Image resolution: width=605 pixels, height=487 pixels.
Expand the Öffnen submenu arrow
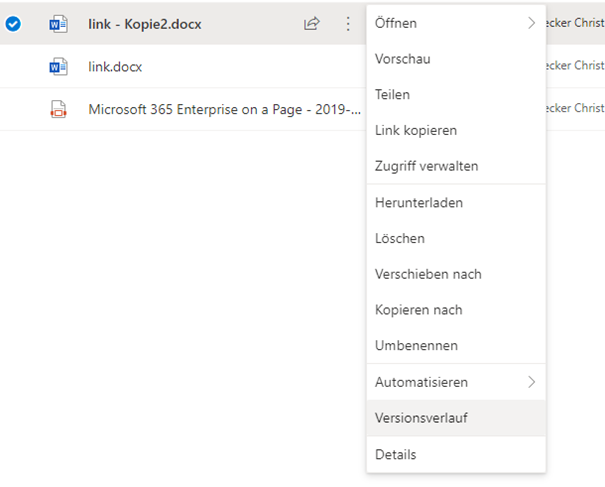click(x=531, y=23)
